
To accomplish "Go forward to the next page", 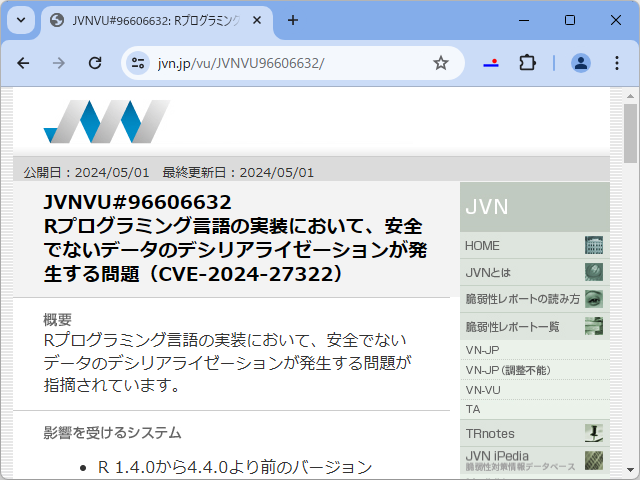I will click(x=59, y=63).
